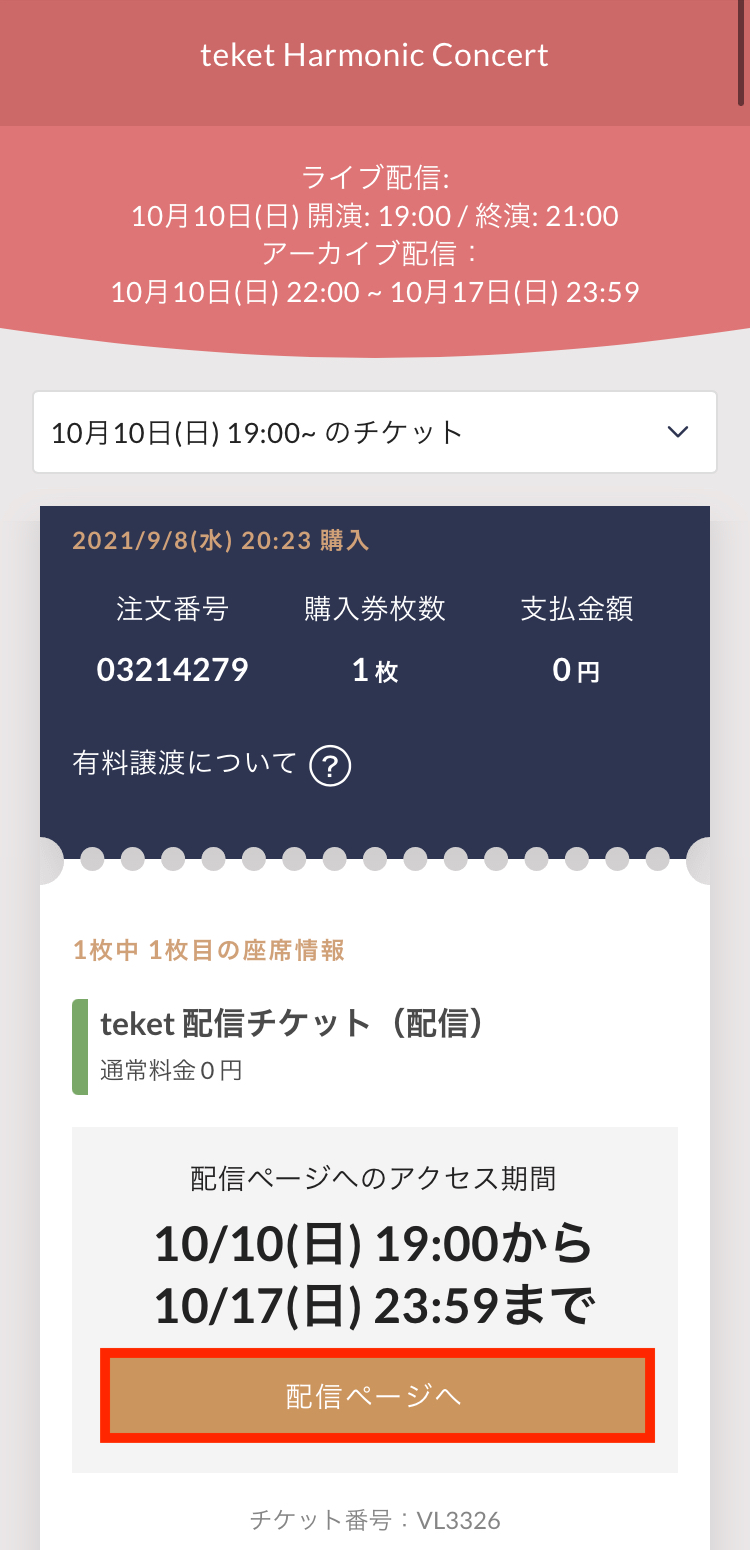Click the teket 配信チケット（配信） ticket name

click(x=292, y=1024)
